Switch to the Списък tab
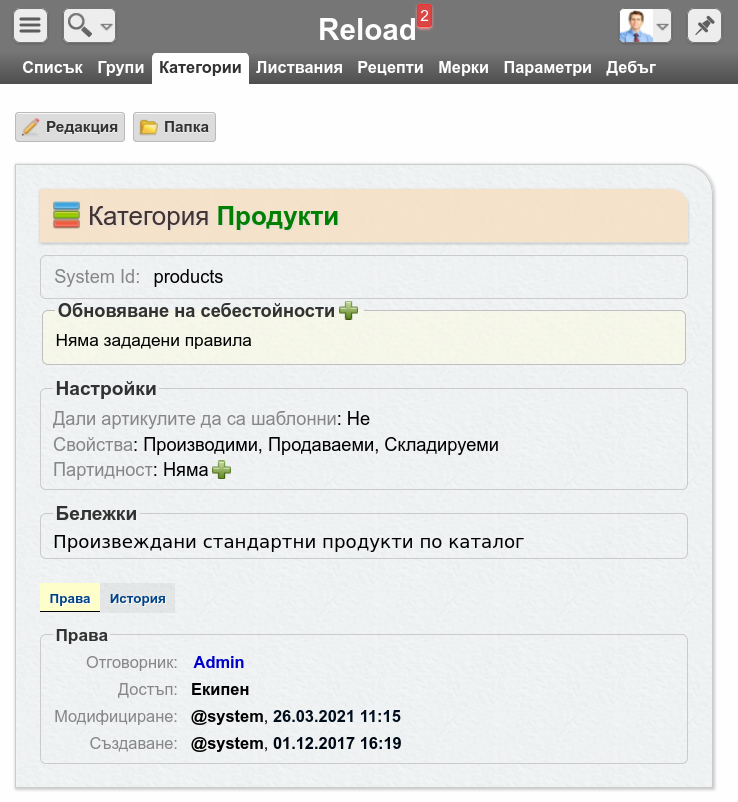738x802 pixels. [x=52, y=68]
